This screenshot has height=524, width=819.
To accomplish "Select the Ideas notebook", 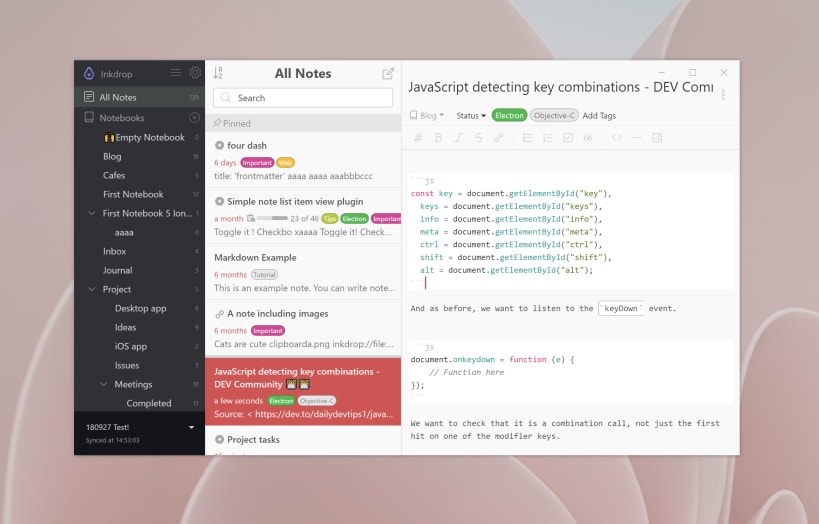I will coord(139,327).
